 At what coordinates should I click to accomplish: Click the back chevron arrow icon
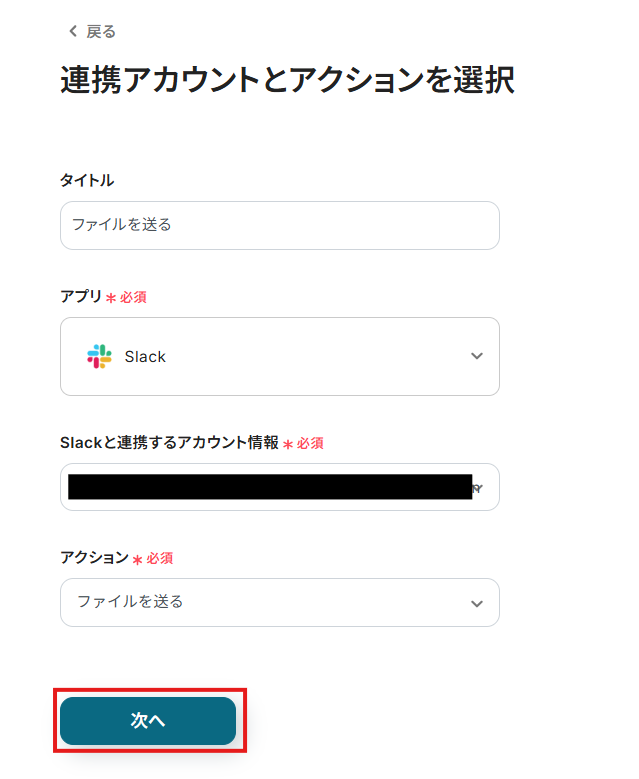pyautogui.click(x=72, y=32)
